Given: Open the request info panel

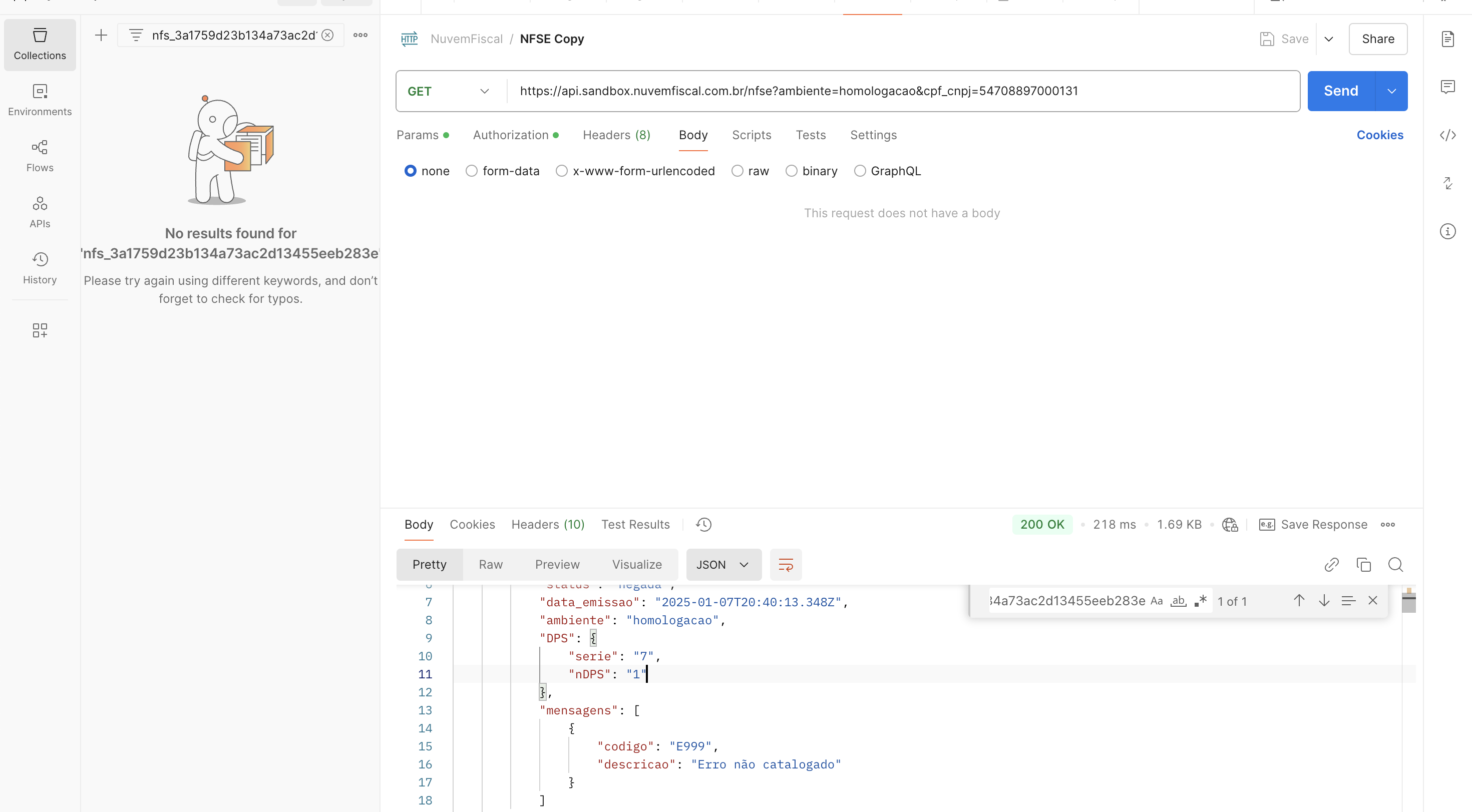Looking at the screenshot, I should 1447,231.
